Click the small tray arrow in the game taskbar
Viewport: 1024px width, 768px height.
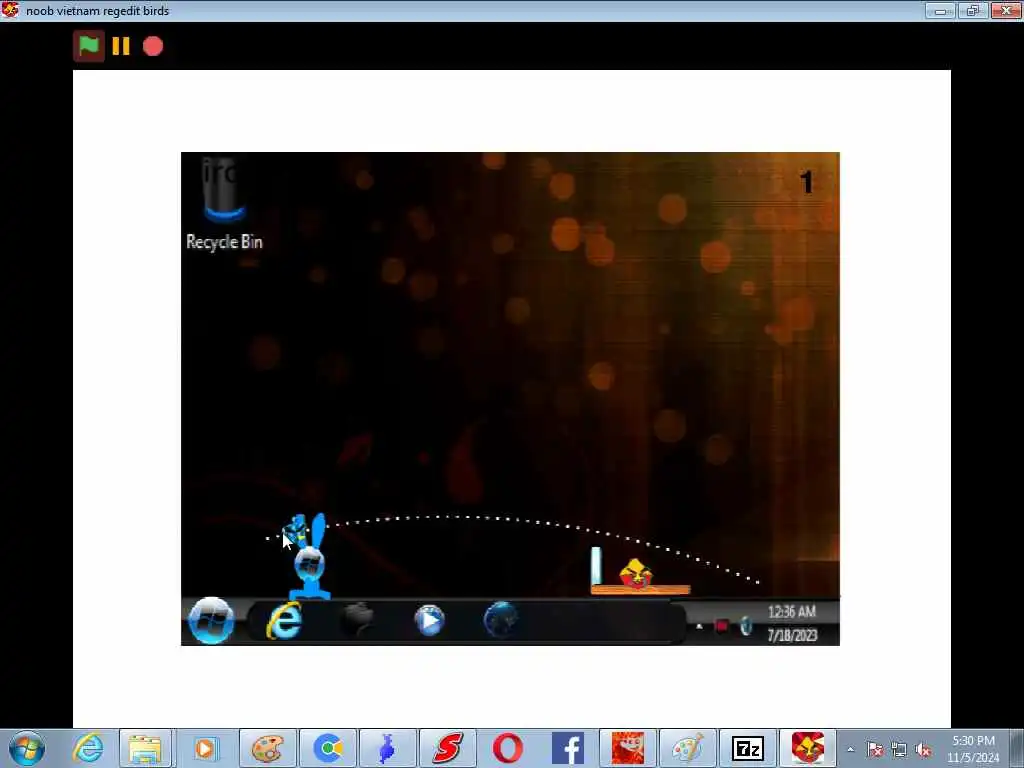click(x=699, y=627)
